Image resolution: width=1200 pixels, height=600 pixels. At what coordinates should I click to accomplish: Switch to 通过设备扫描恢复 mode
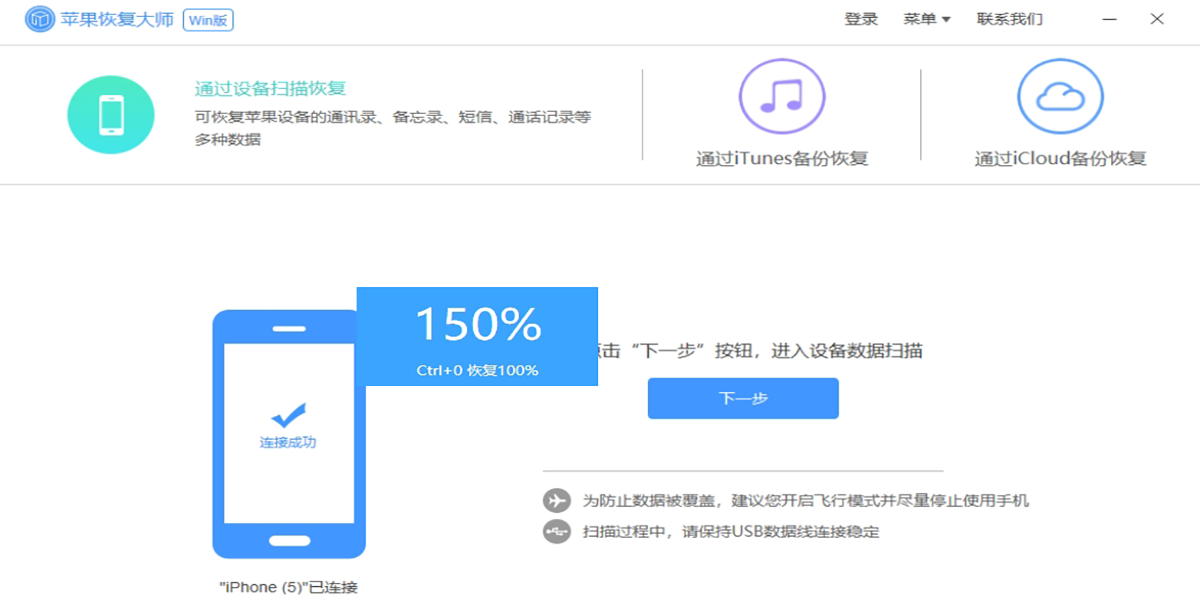click(x=270, y=89)
